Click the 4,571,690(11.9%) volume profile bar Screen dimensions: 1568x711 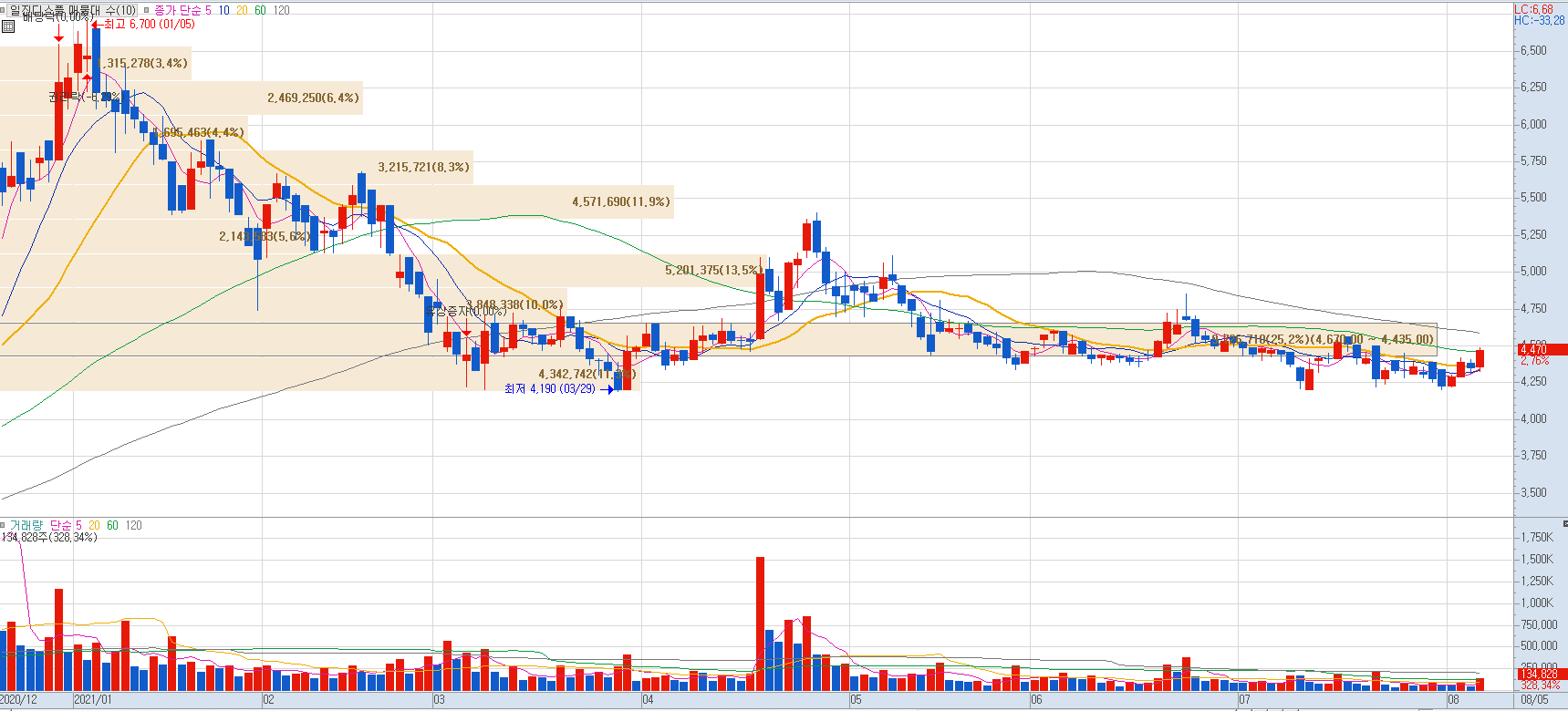pos(337,201)
